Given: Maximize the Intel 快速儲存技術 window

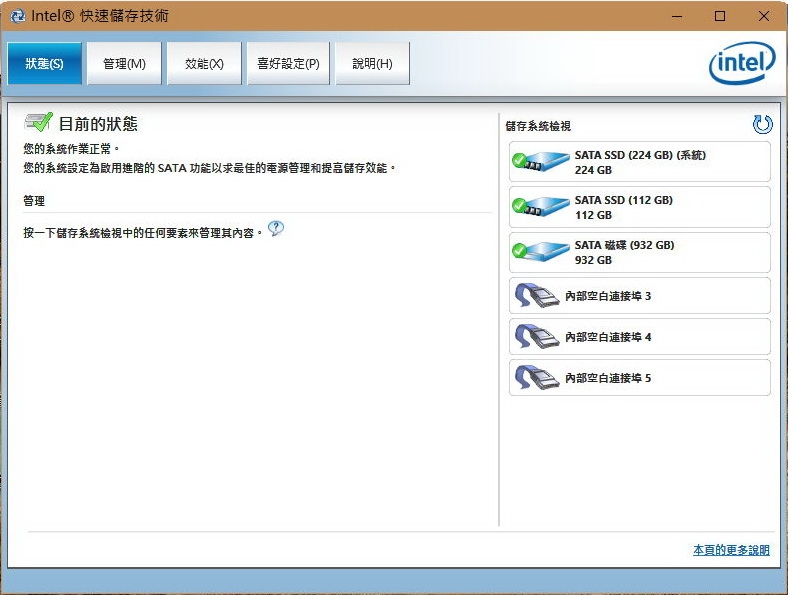Looking at the screenshot, I should [720, 16].
